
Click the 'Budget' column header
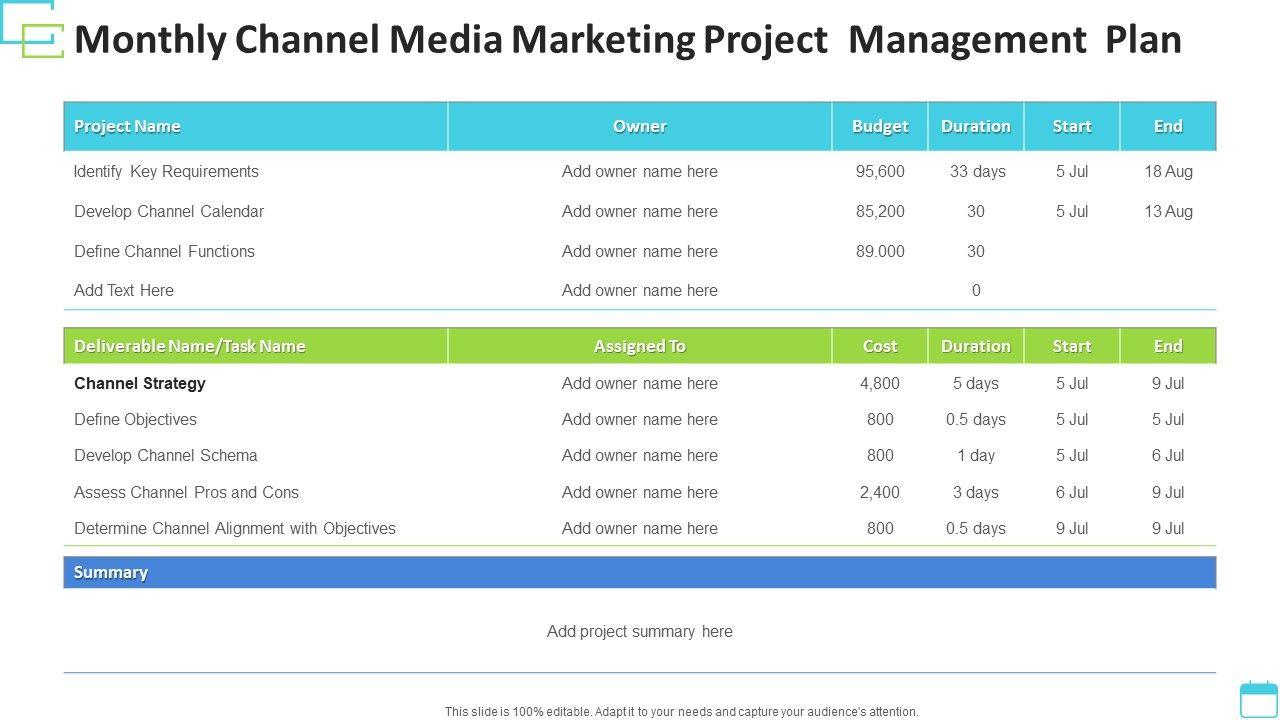[880, 126]
